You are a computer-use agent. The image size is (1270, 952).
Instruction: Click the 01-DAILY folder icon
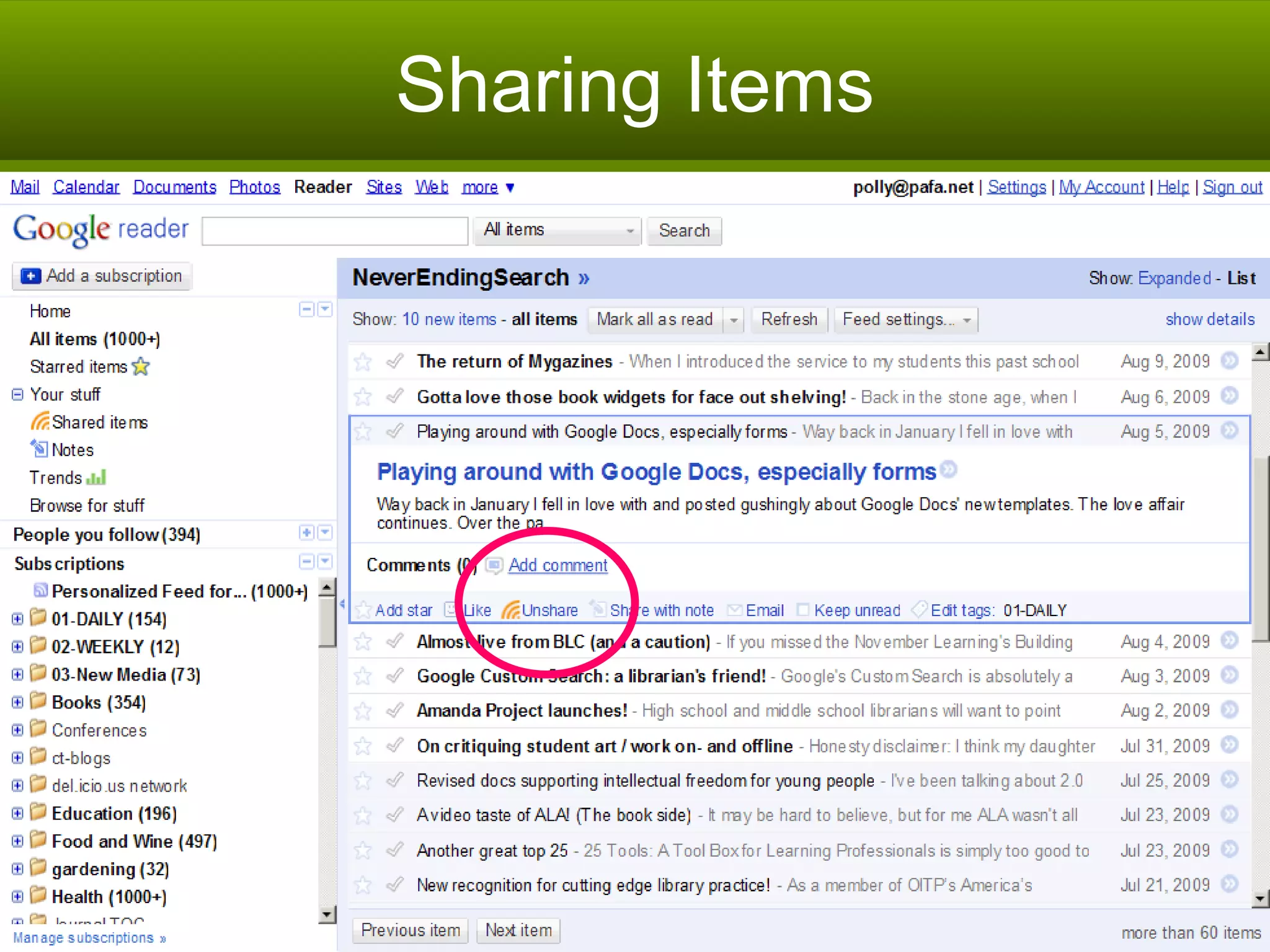[x=38, y=617]
